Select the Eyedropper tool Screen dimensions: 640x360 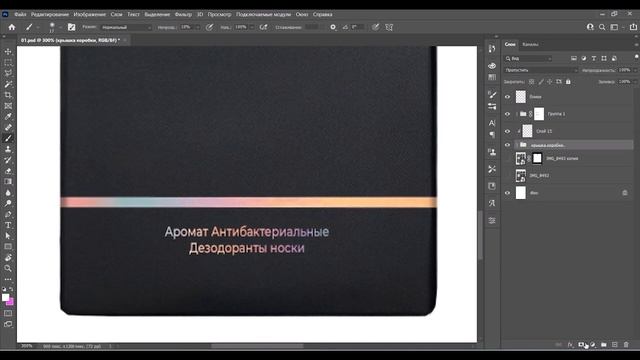click(8, 117)
